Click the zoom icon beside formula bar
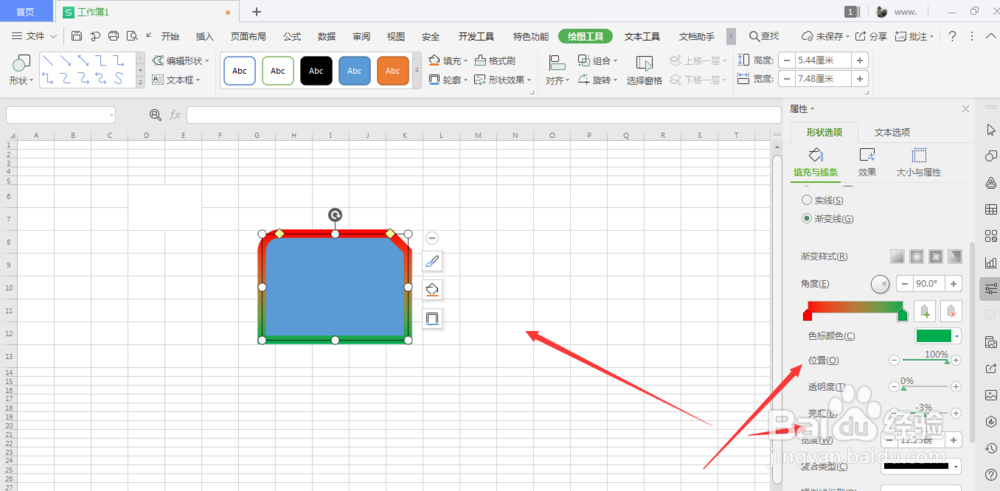 coord(155,115)
